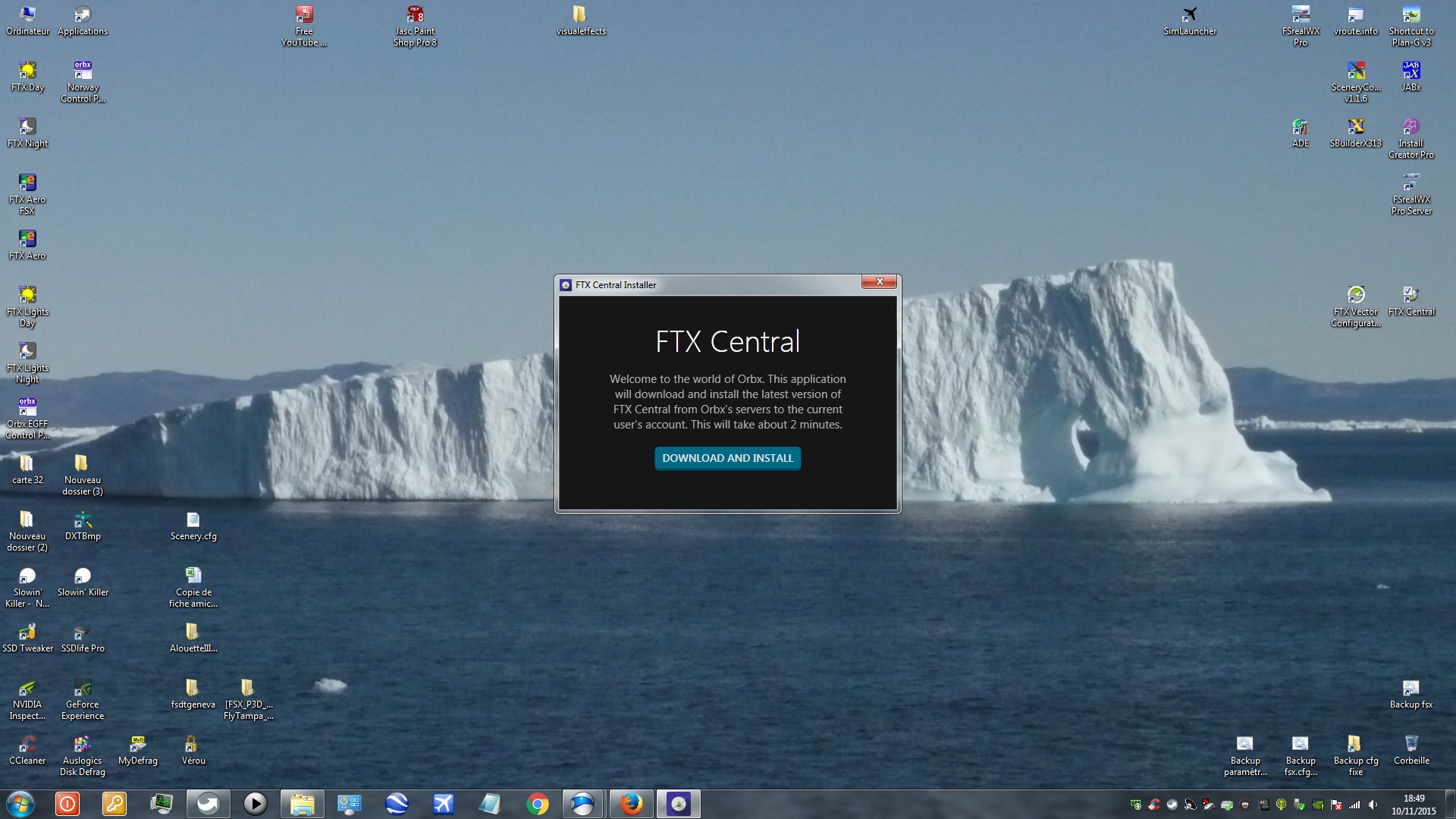Open CCleaner desktop icon

pos(27,750)
